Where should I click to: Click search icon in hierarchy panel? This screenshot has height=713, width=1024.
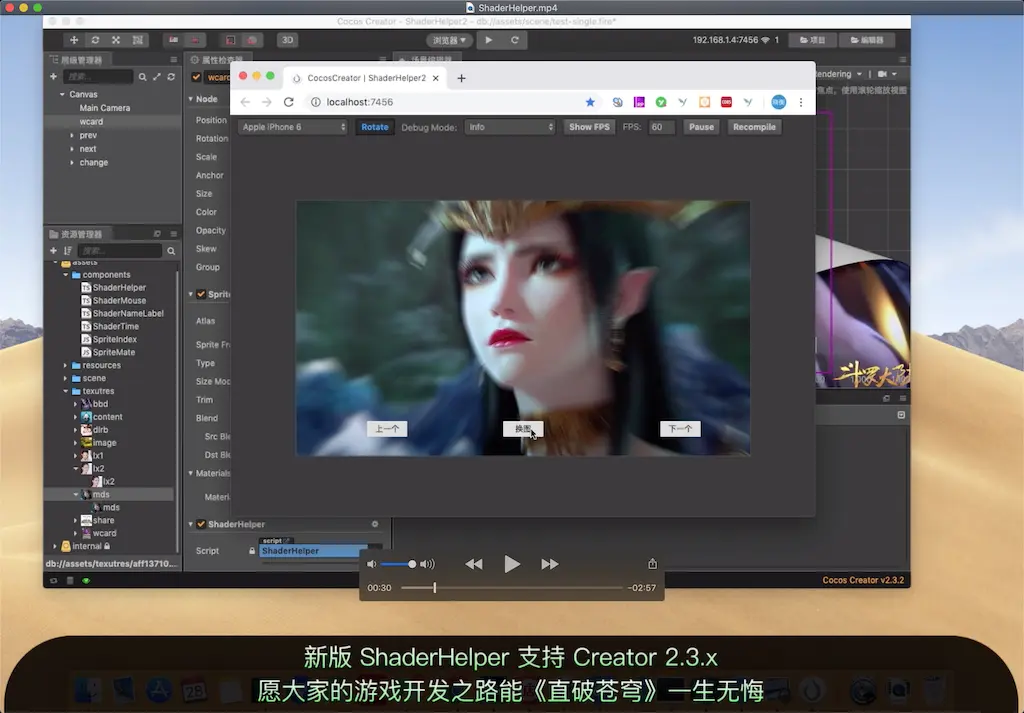142,77
